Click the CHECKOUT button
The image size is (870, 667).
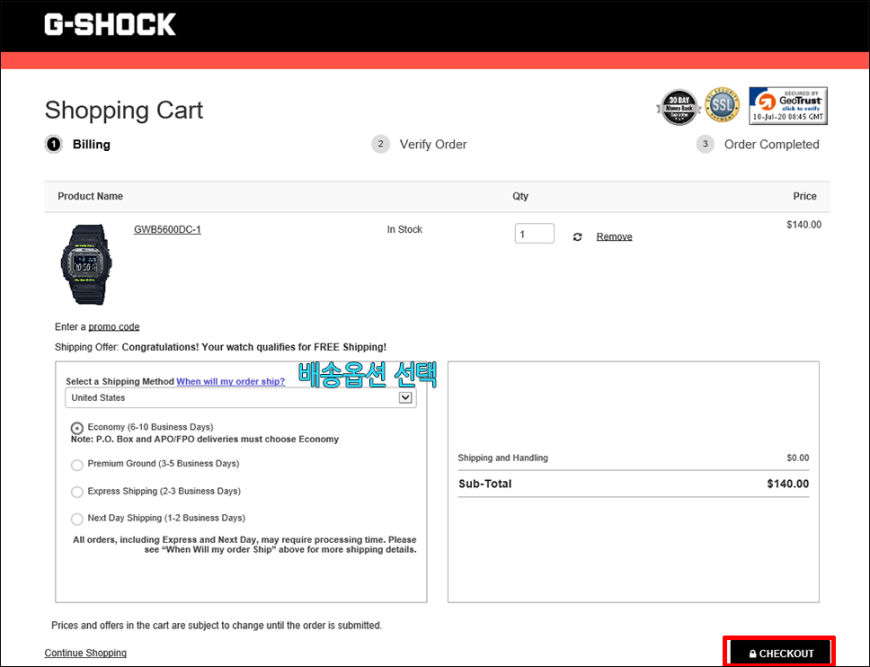point(780,653)
